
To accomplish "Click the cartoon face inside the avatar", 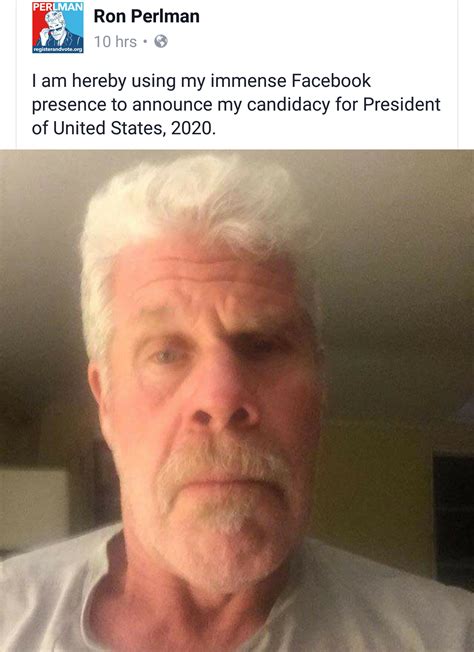I will tap(55, 24).
